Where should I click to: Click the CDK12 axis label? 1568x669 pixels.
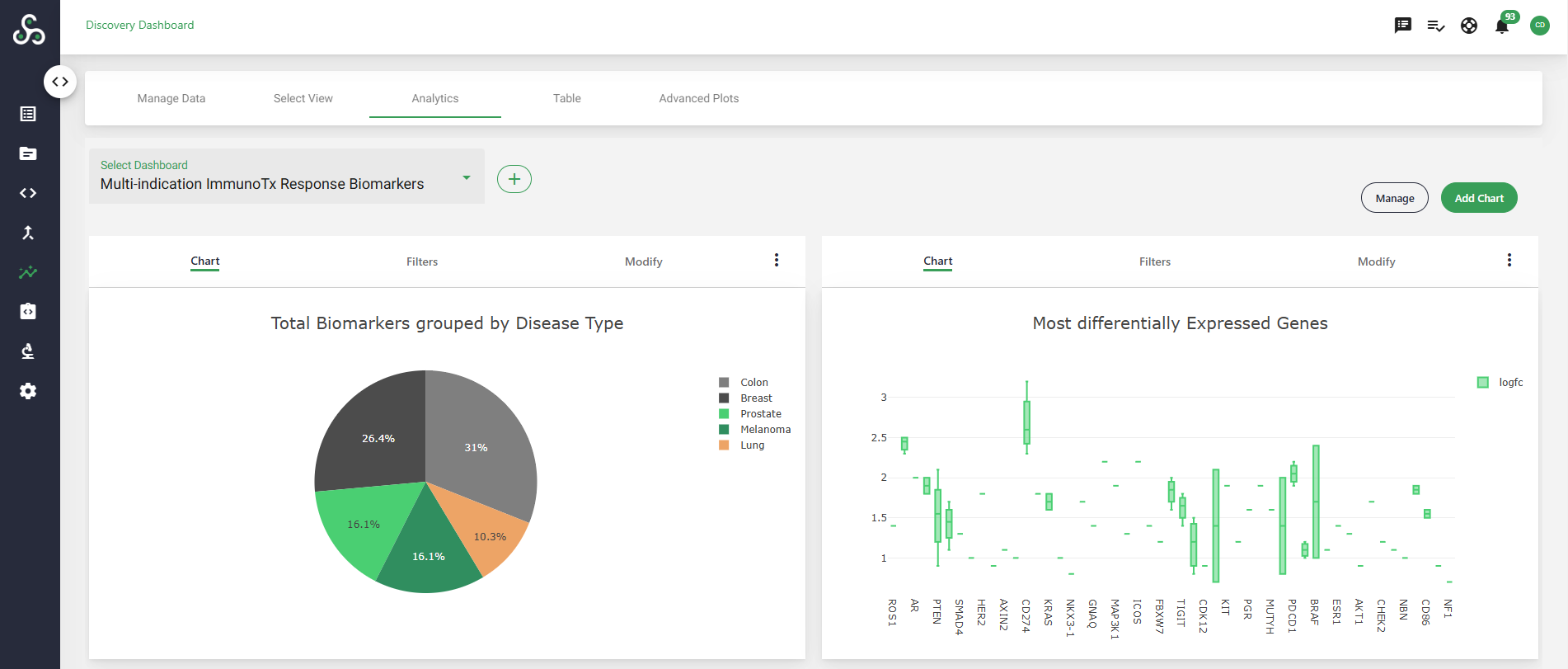[1203, 616]
